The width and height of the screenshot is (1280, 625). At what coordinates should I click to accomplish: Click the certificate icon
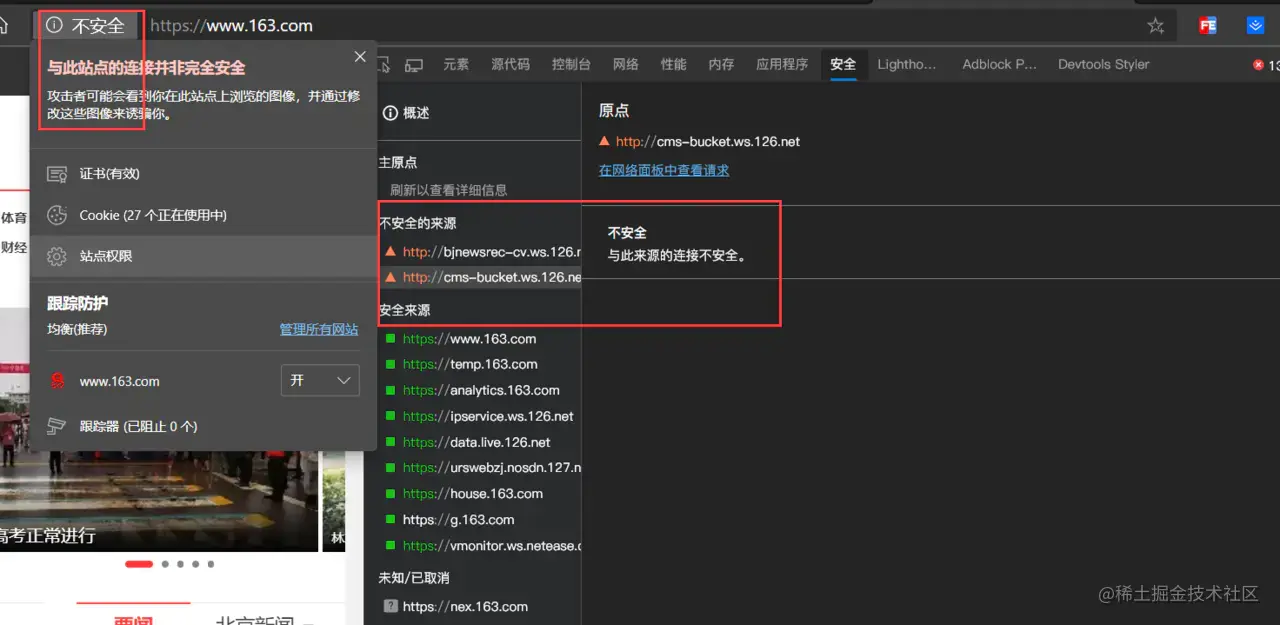(57, 174)
